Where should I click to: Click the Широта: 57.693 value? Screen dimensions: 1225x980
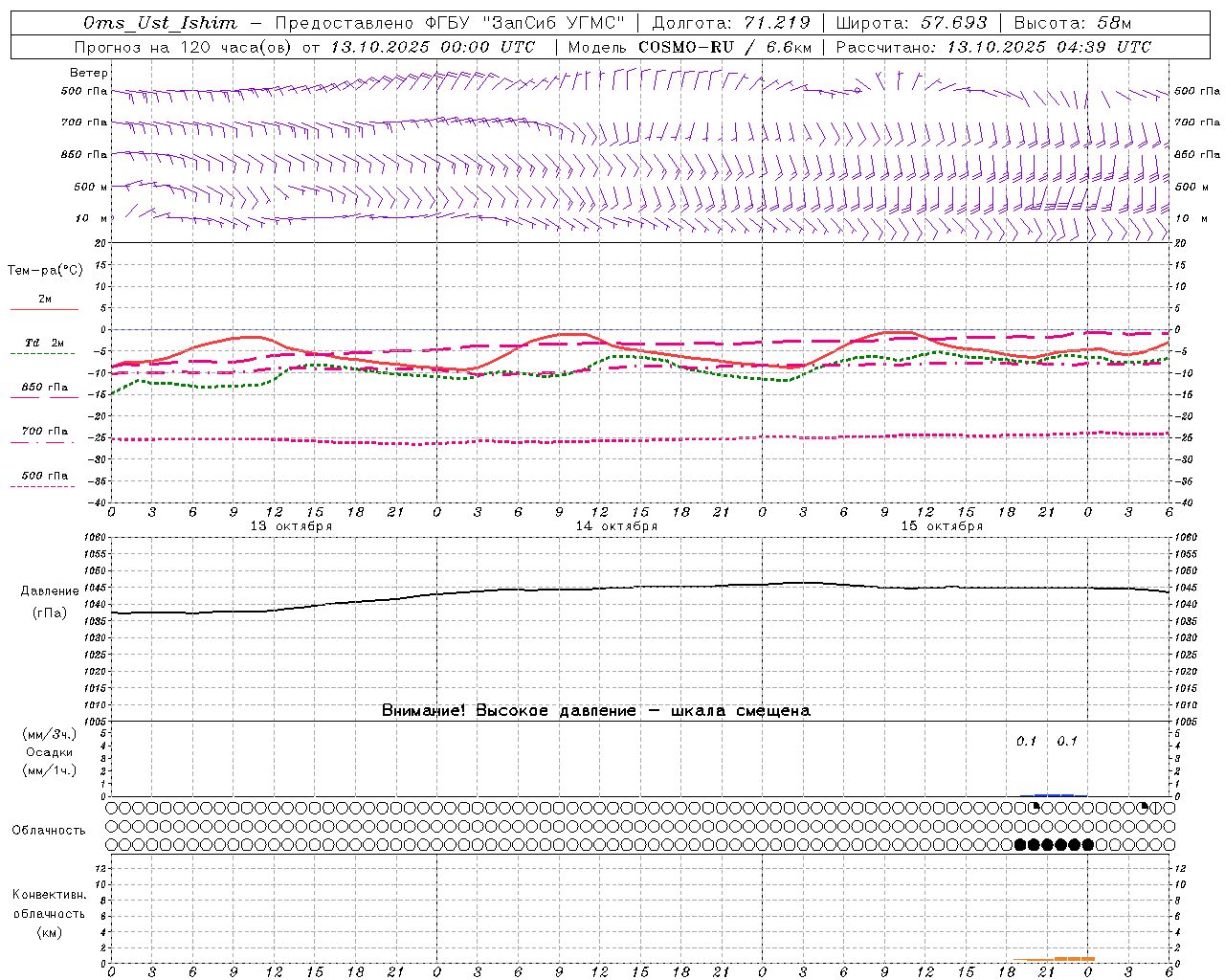[x=911, y=23]
